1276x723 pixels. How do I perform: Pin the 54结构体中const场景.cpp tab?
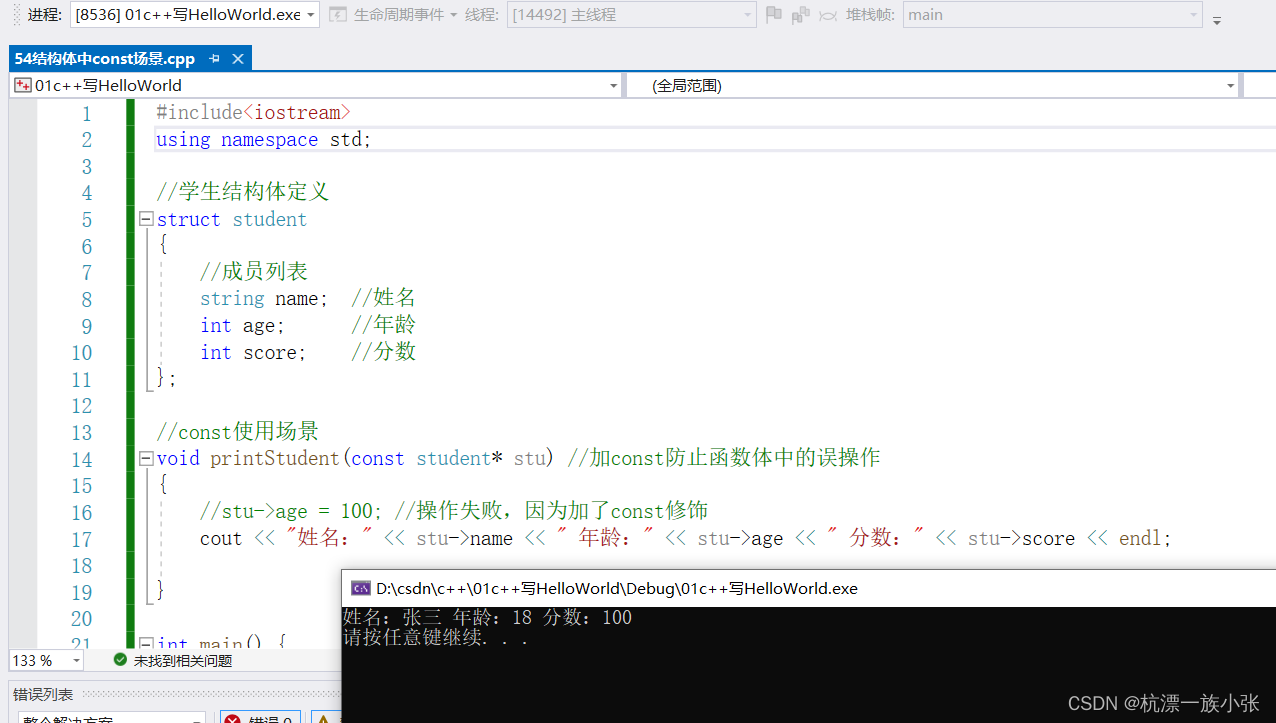214,59
